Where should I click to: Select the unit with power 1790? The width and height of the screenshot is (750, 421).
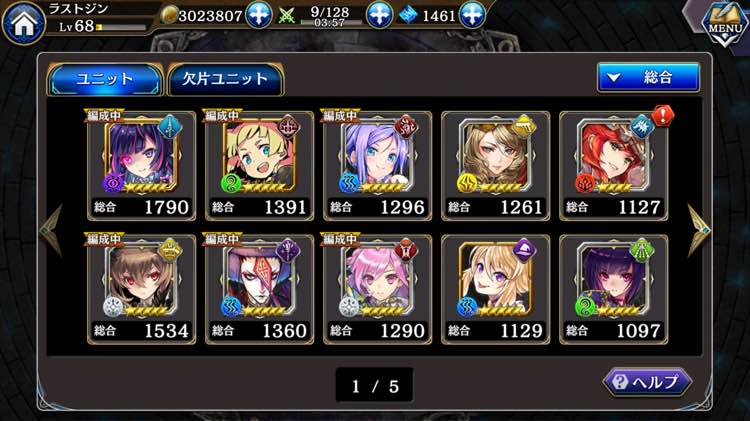[142, 166]
